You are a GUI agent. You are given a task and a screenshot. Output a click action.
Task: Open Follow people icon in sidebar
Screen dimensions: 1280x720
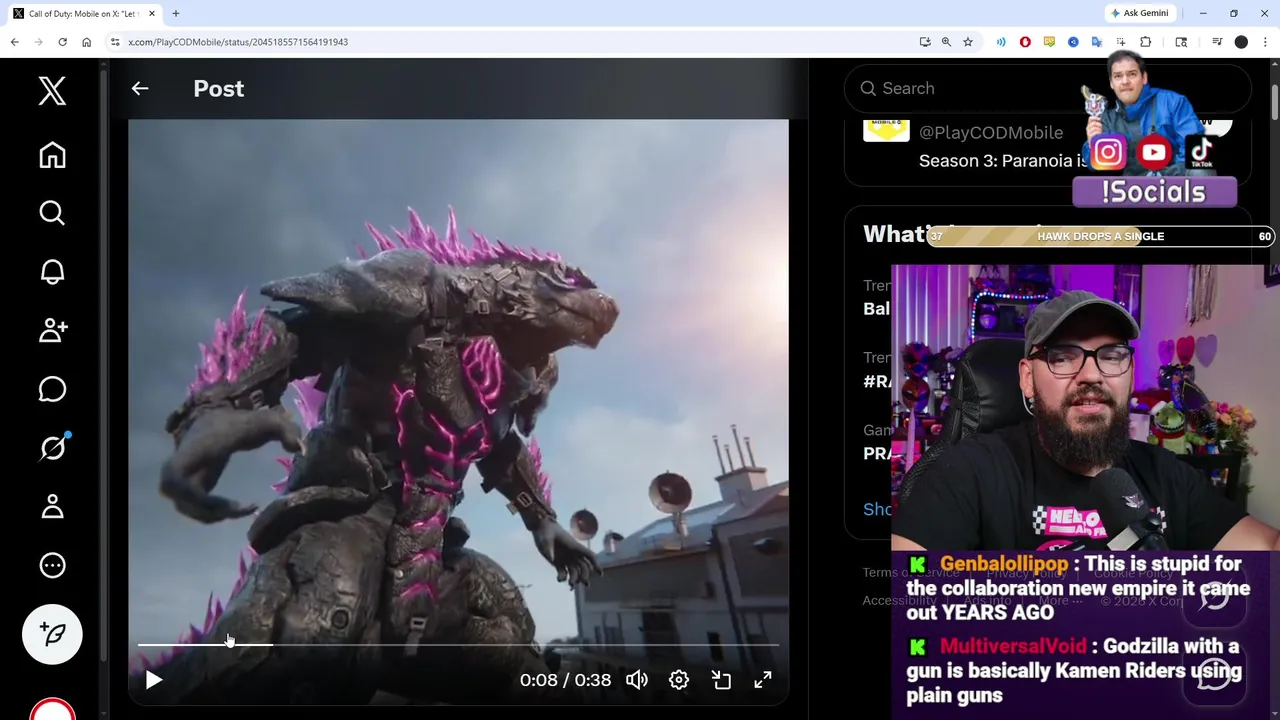pyautogui.click(x=52, y=330)
